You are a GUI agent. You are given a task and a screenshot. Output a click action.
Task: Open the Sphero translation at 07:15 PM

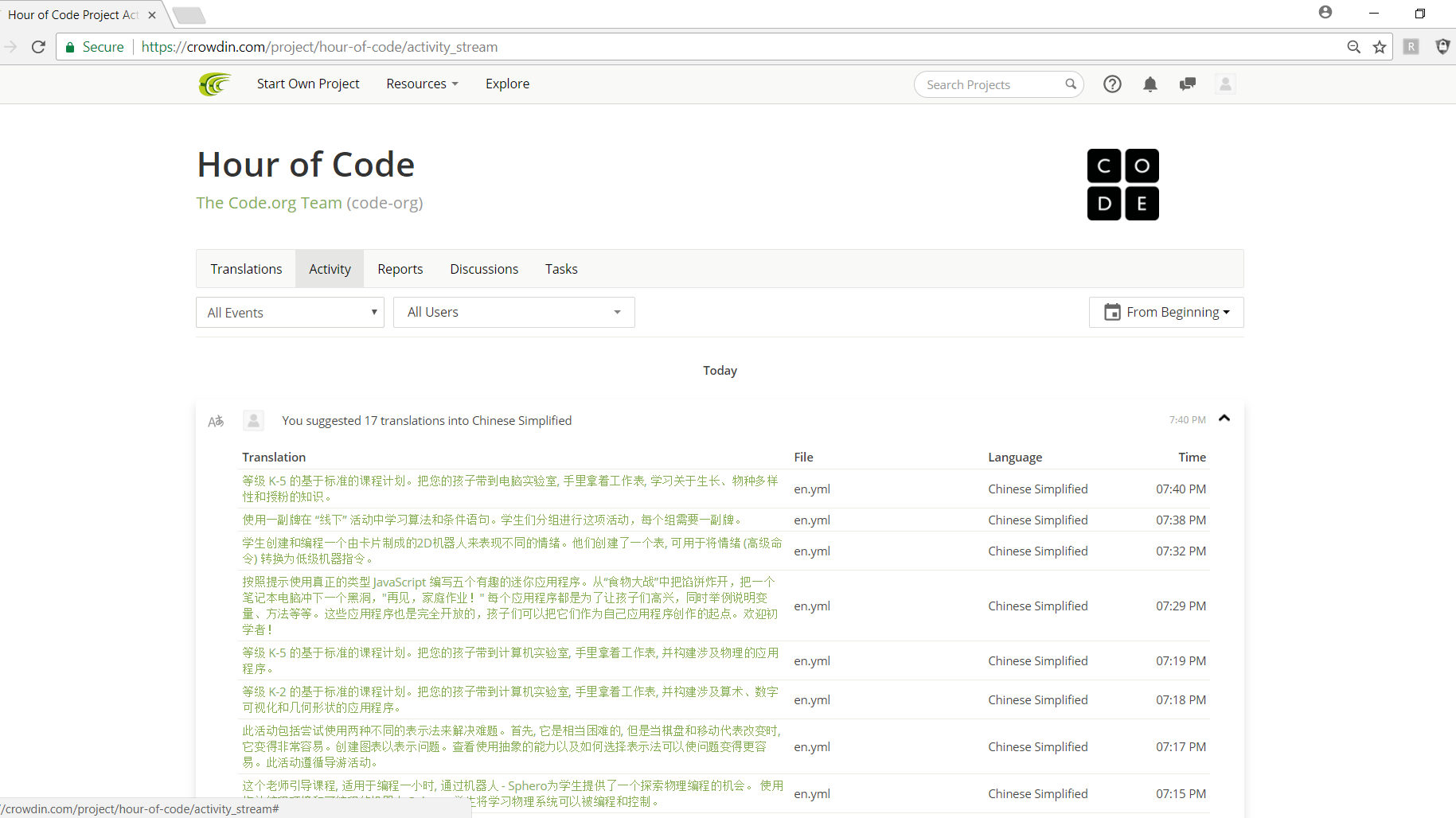click(x=513, y=793)
